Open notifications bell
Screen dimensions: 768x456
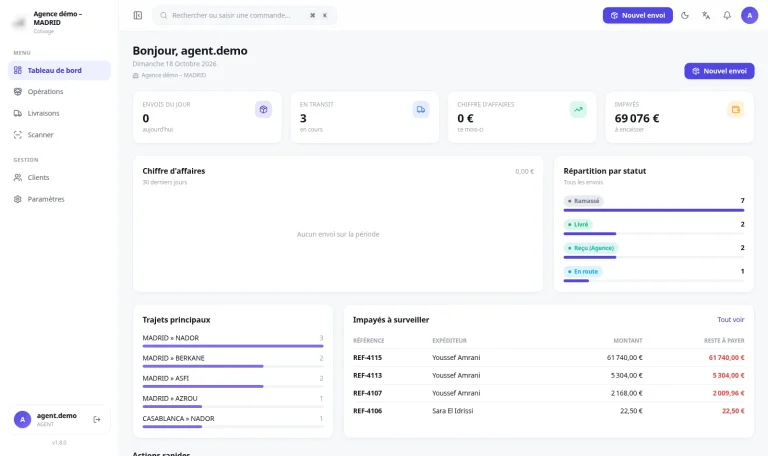coord(727,15)
